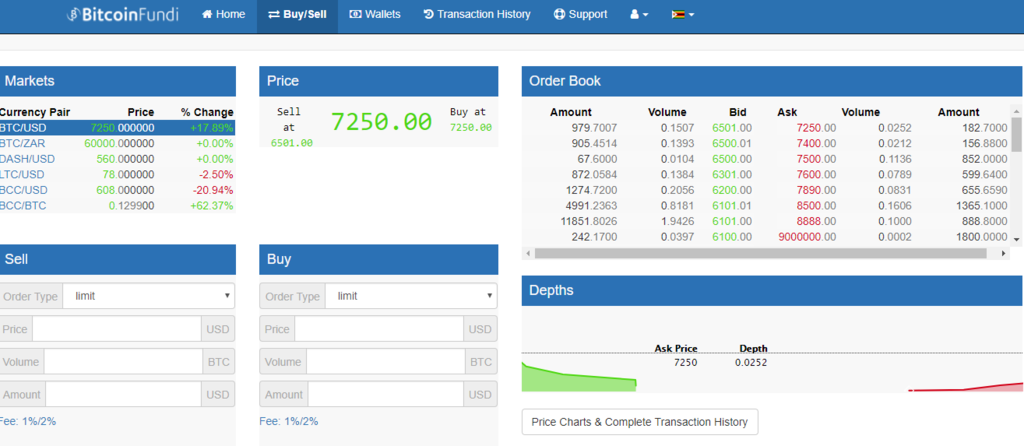Click the Order Book scroll down arrow
Viewport: 1024px width, 446px height.
coord(1016,240)
